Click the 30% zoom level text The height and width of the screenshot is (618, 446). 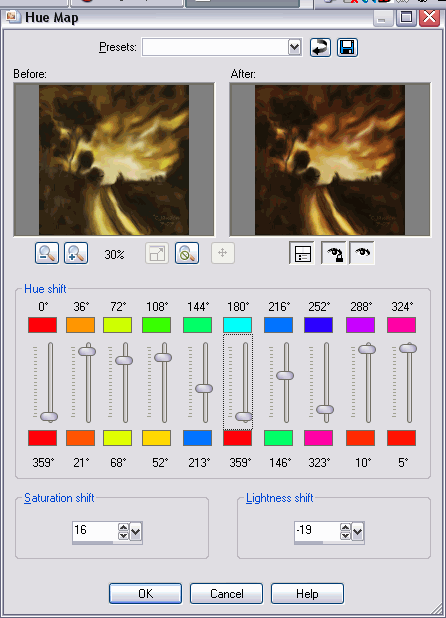click(x=114, y=255)
